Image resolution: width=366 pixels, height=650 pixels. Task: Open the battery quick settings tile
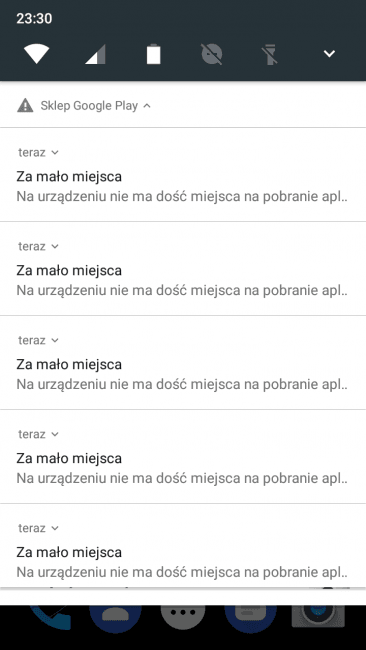point(153,54)
